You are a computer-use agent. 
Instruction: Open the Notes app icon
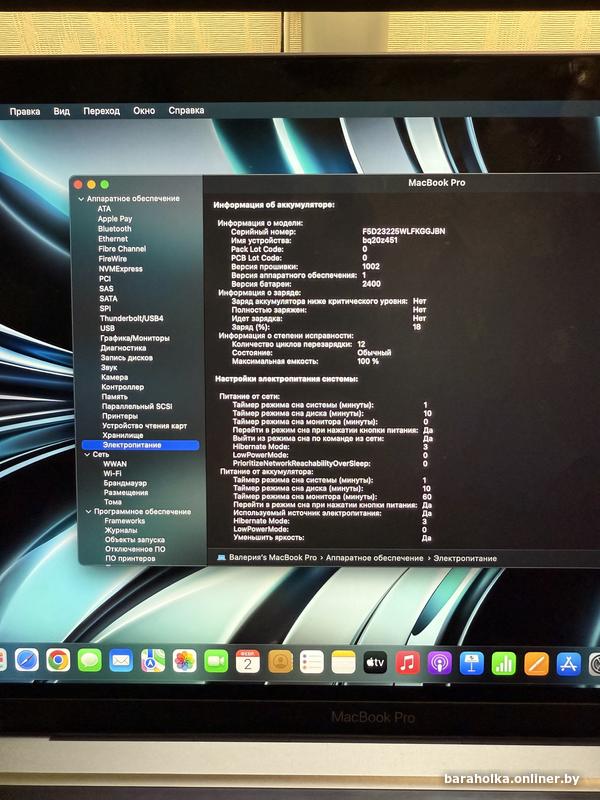click(343, 663)
